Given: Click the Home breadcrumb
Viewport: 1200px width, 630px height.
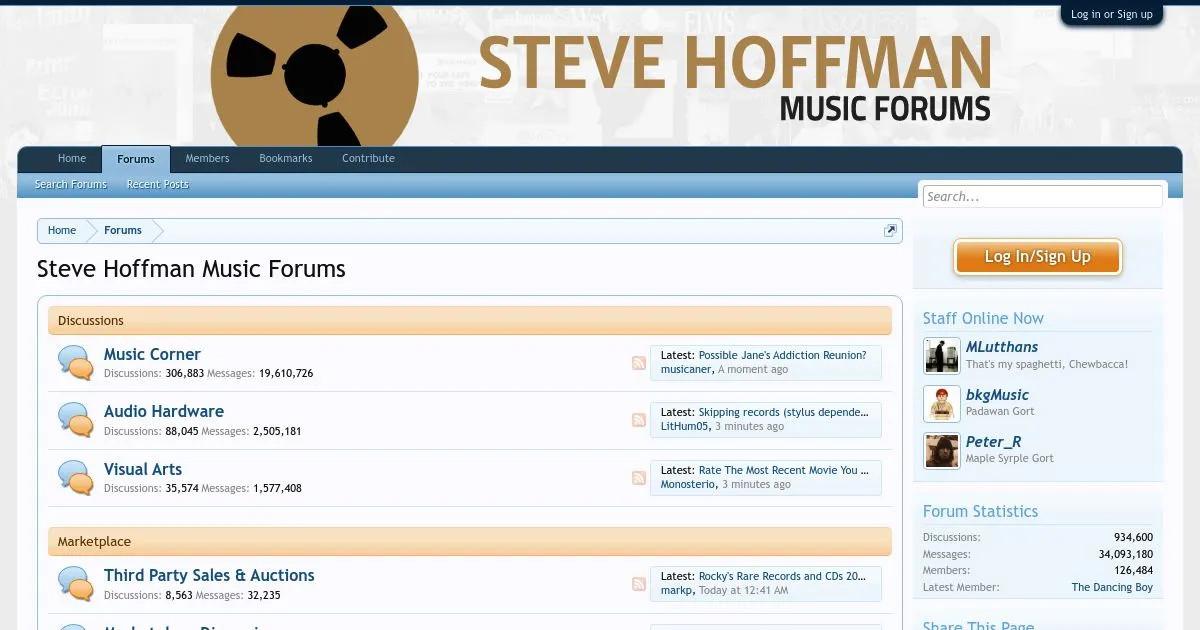Looking at the screenshot, I should coord(62,231).
